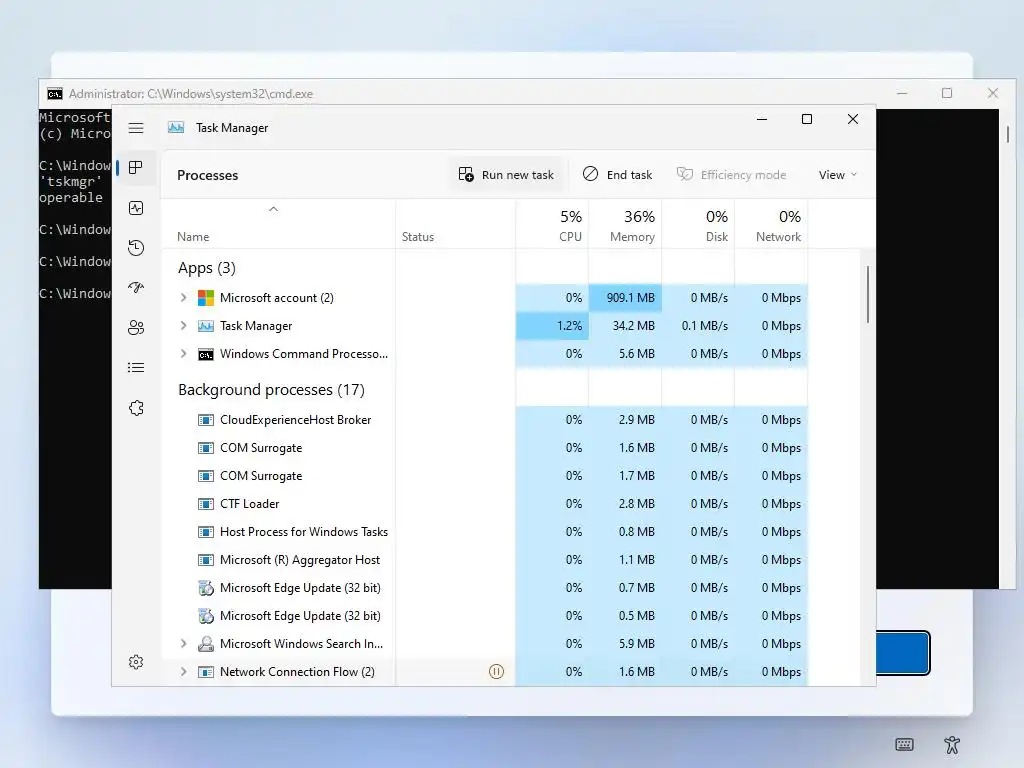Click the Microsoft Windows Search Indexer icon
Viewport: 1024px width, 768px height.
pos(206,644)
